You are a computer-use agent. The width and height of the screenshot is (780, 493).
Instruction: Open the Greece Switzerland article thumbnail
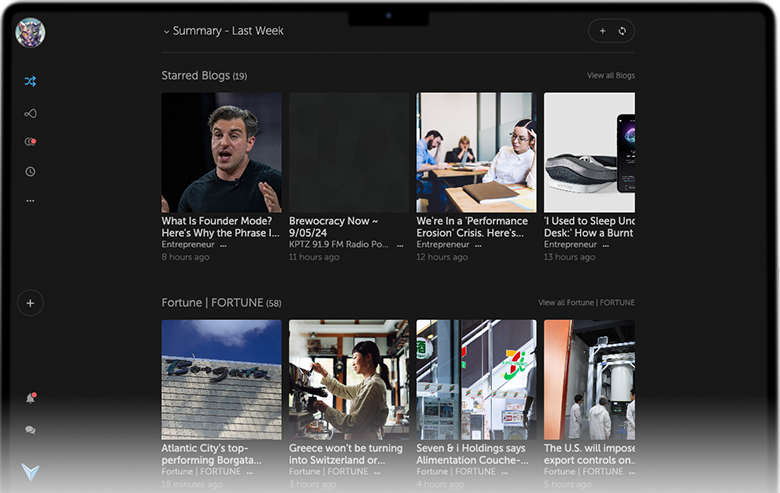(349, 380)
